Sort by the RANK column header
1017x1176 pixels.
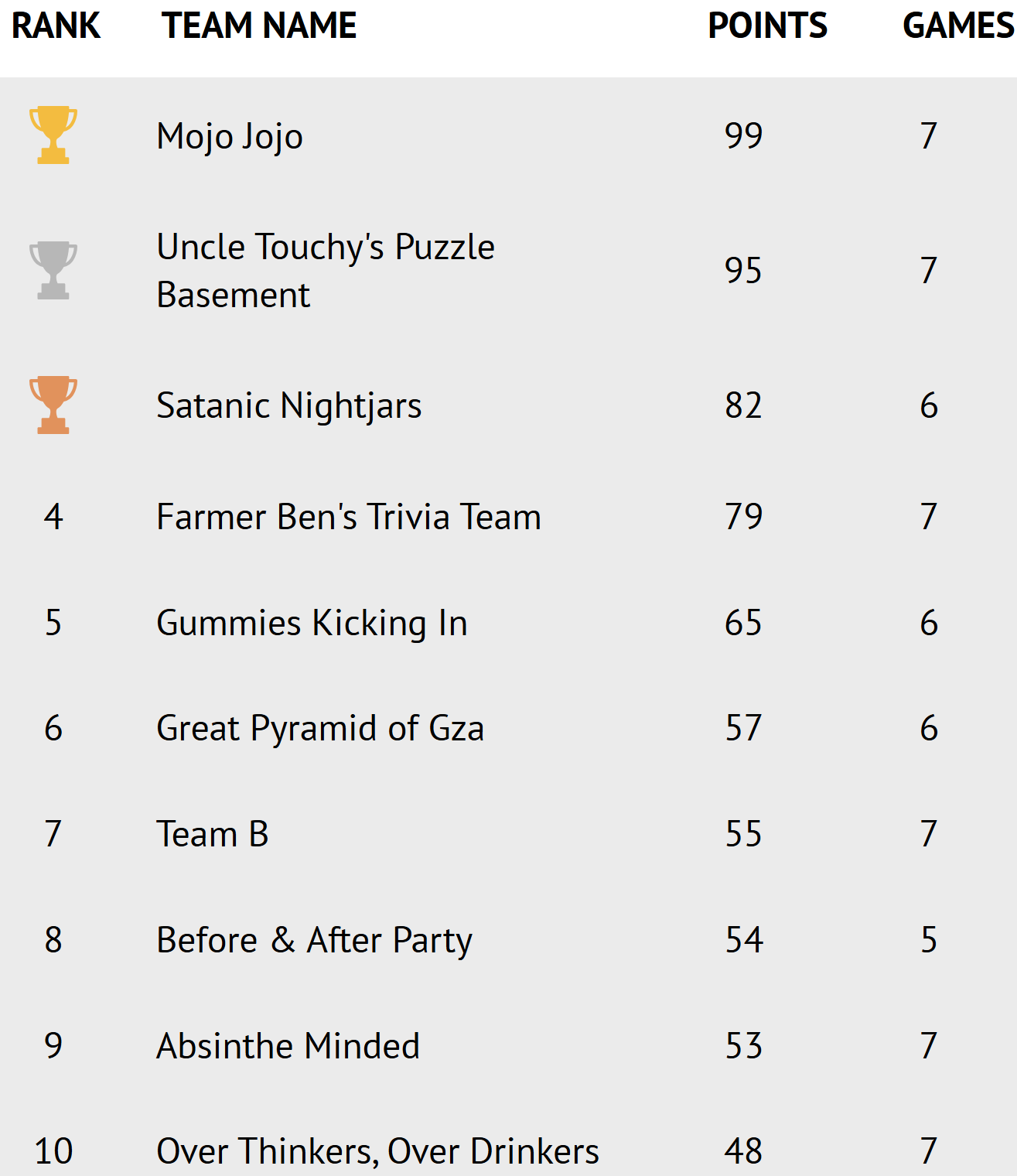click(56, 26)
